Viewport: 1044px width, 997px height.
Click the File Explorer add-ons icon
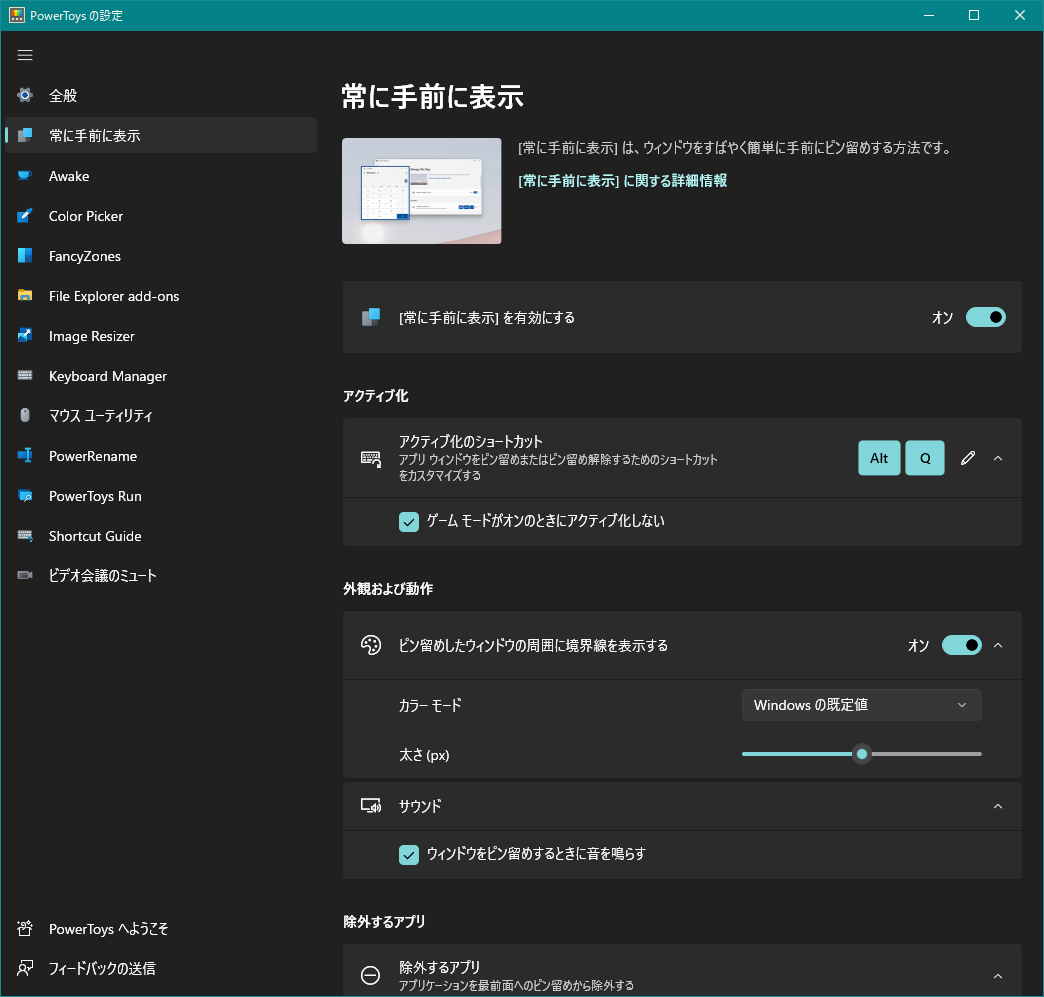25,296
